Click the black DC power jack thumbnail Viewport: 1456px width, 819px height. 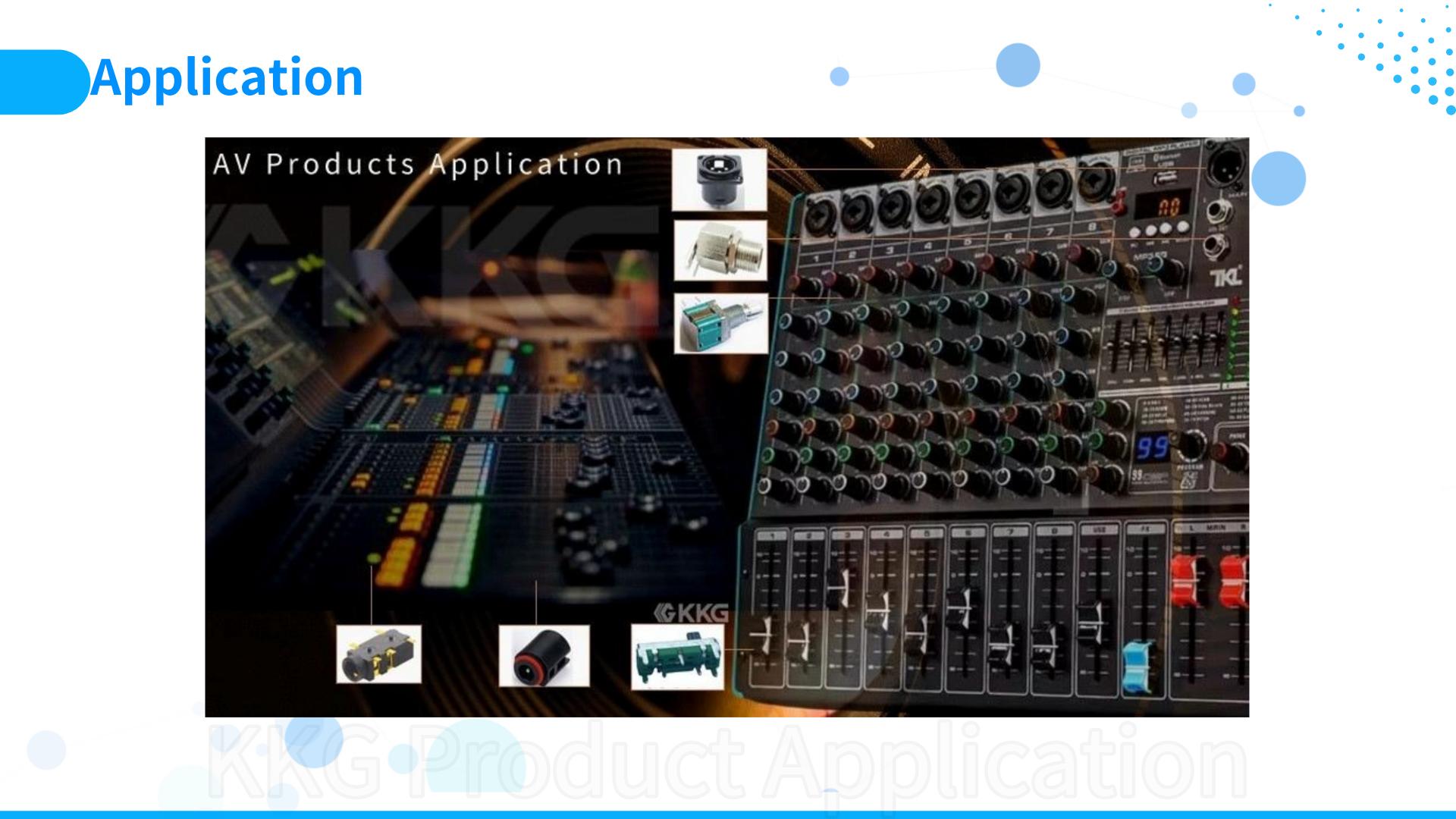click(544, 657)
